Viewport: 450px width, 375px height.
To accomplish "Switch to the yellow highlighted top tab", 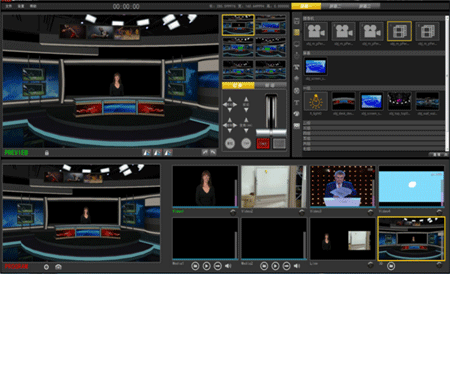I will [x=306, y=6].
